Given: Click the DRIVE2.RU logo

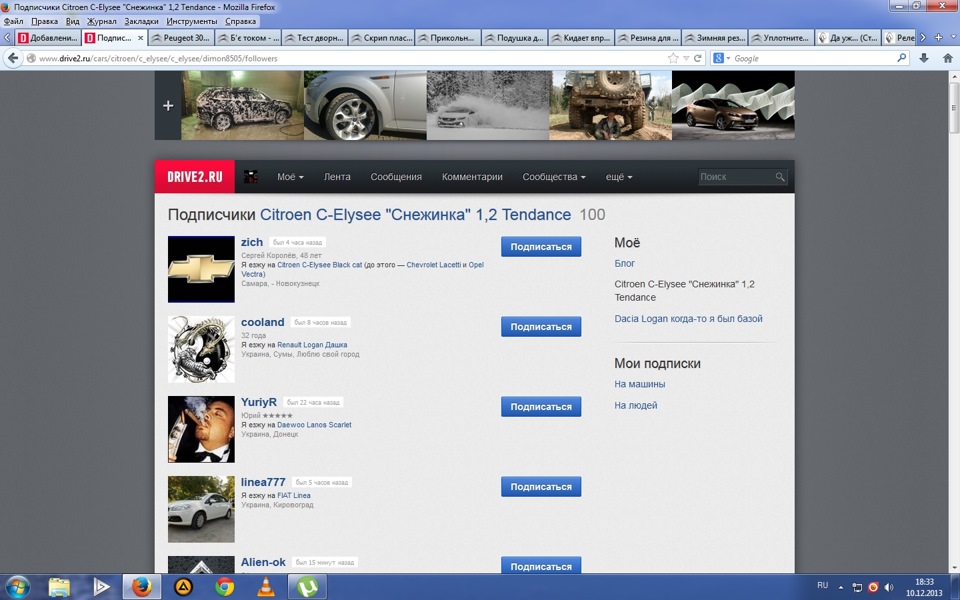Looking at the screenshot, I should click(x=195, y=177).
